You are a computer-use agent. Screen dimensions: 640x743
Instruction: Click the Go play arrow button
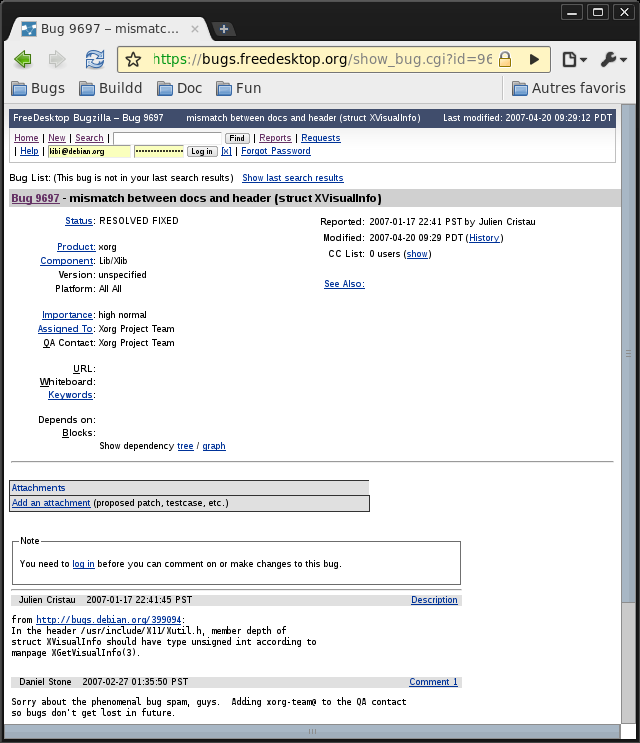click(534, 59)
